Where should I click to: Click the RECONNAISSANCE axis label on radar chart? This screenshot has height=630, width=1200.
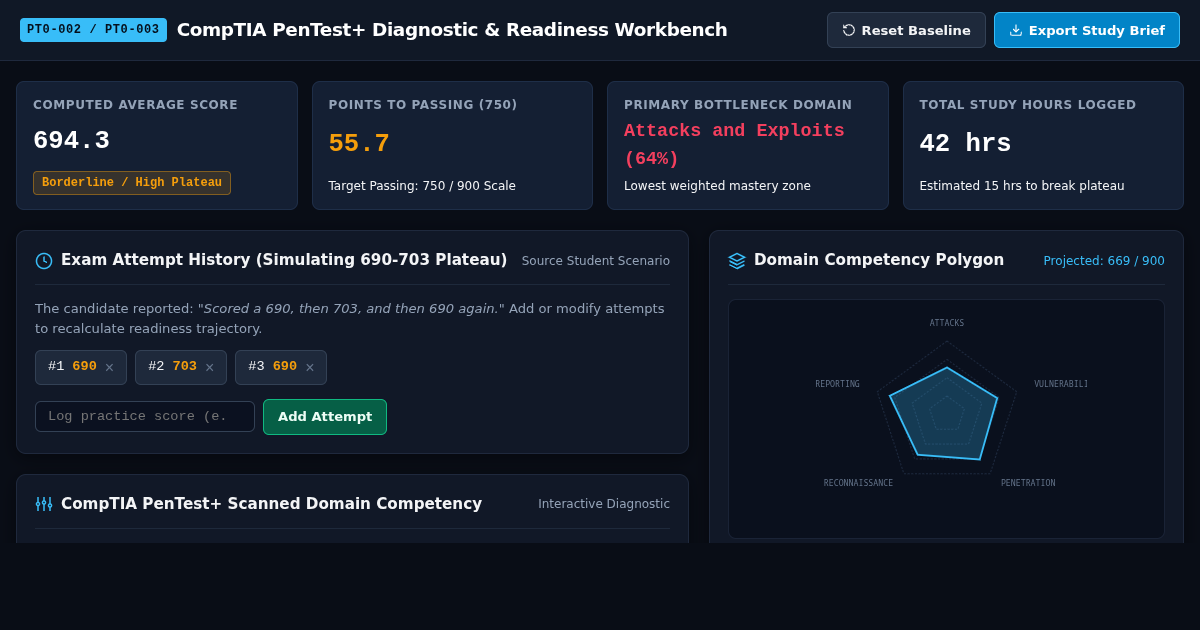pyautogui.click(x=858, y=483)
